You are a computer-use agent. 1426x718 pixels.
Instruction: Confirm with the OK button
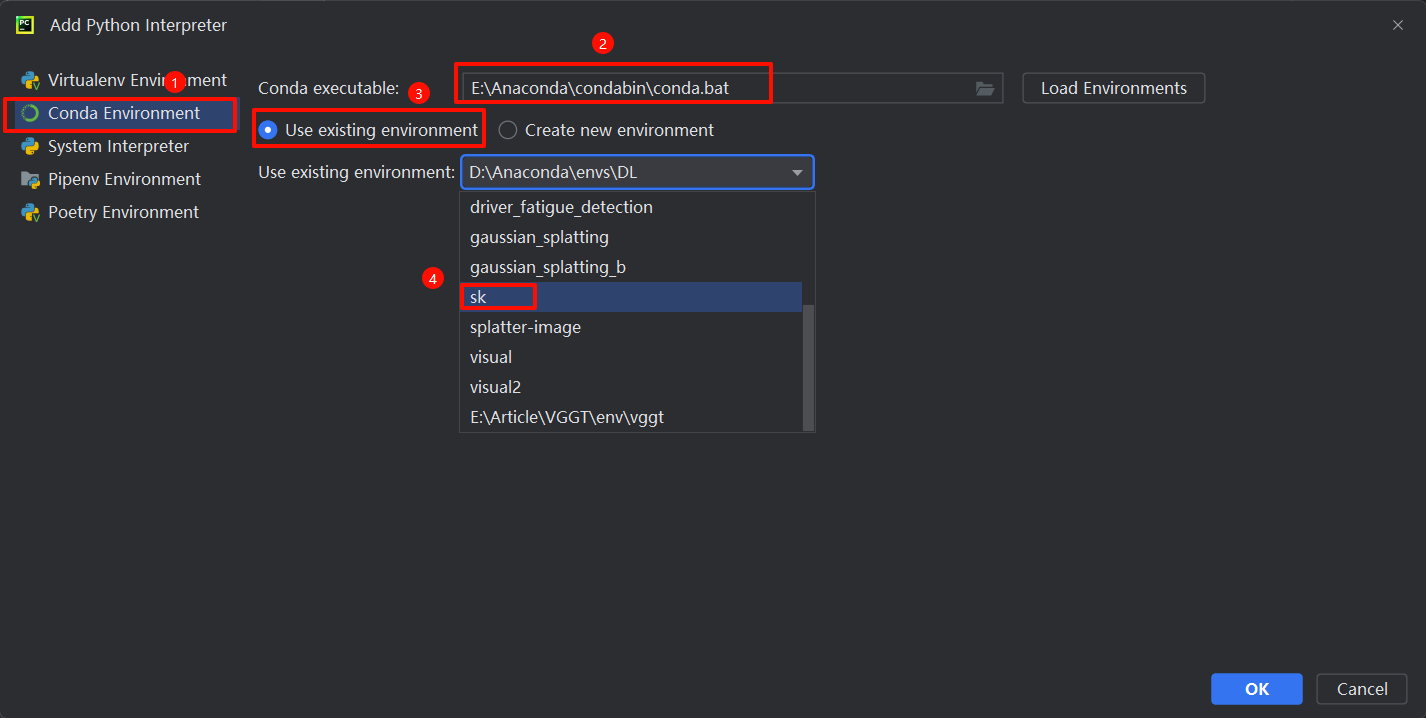[x=1257, y=689]
